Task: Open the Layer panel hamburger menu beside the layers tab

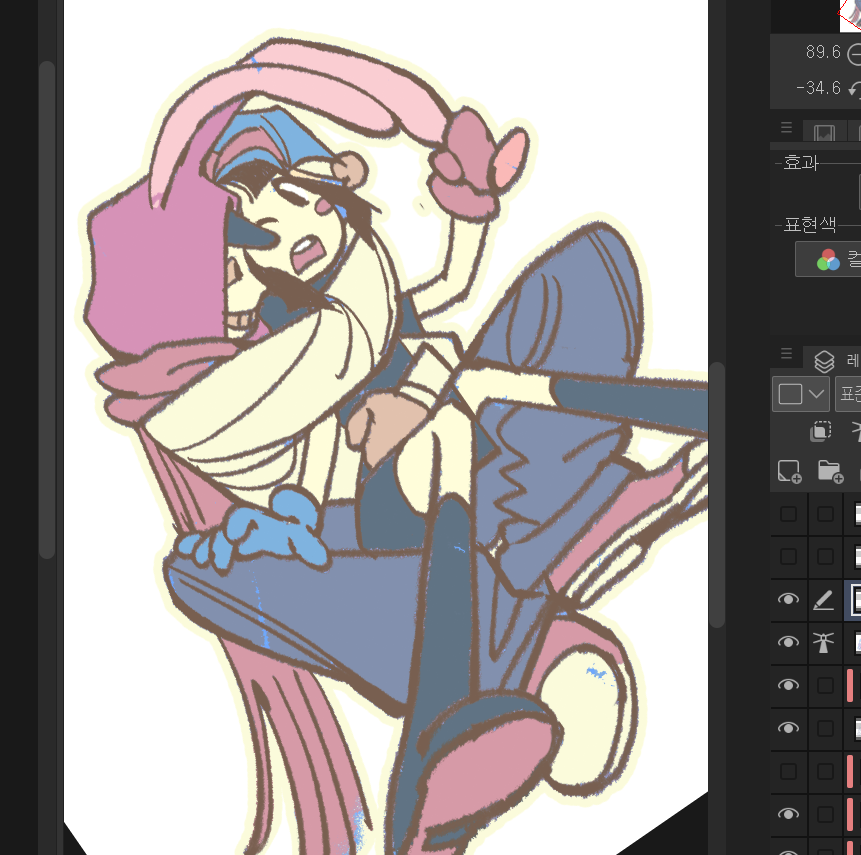Action: point(786,354)
